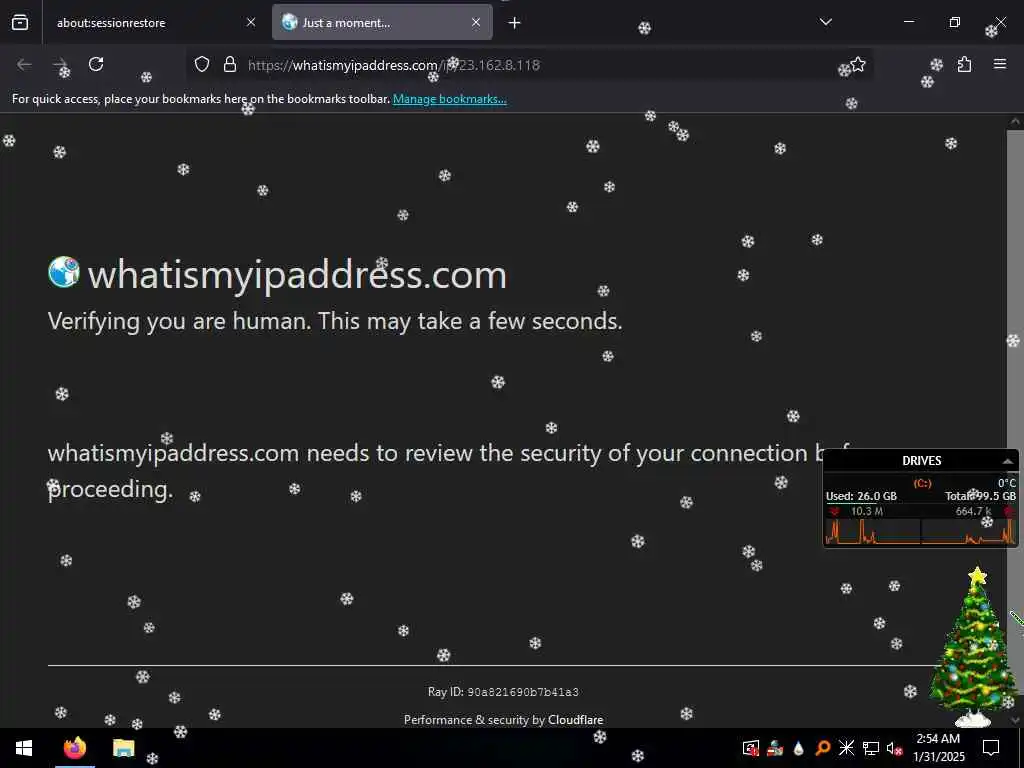Expand the list all tabs dropdown
This screenshot has height=768, width=1024.
tap(825, 22)
